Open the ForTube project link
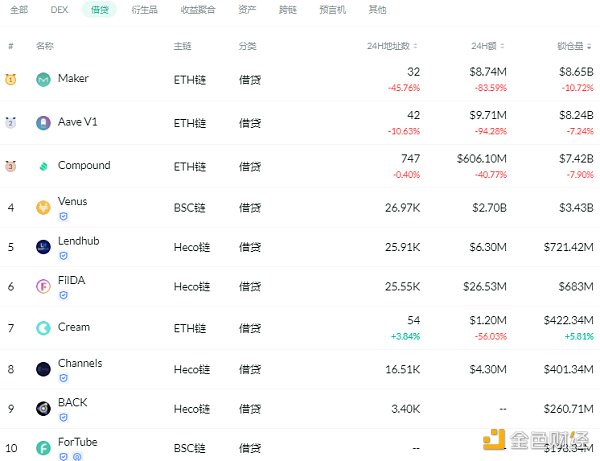This screenshot has height=461, width=600. point(78,441)
